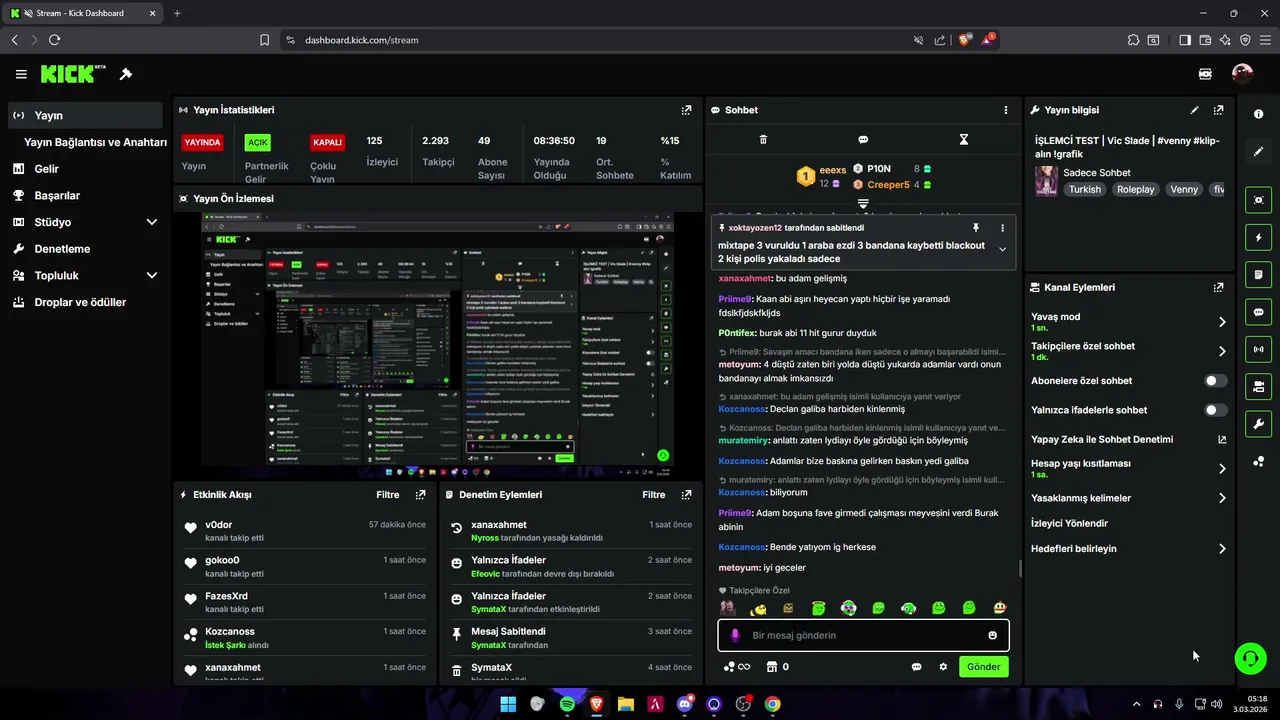This screenshot has width=1280, height=720.
Task: Click the Gönder send button
Action: tap(983, 667)
